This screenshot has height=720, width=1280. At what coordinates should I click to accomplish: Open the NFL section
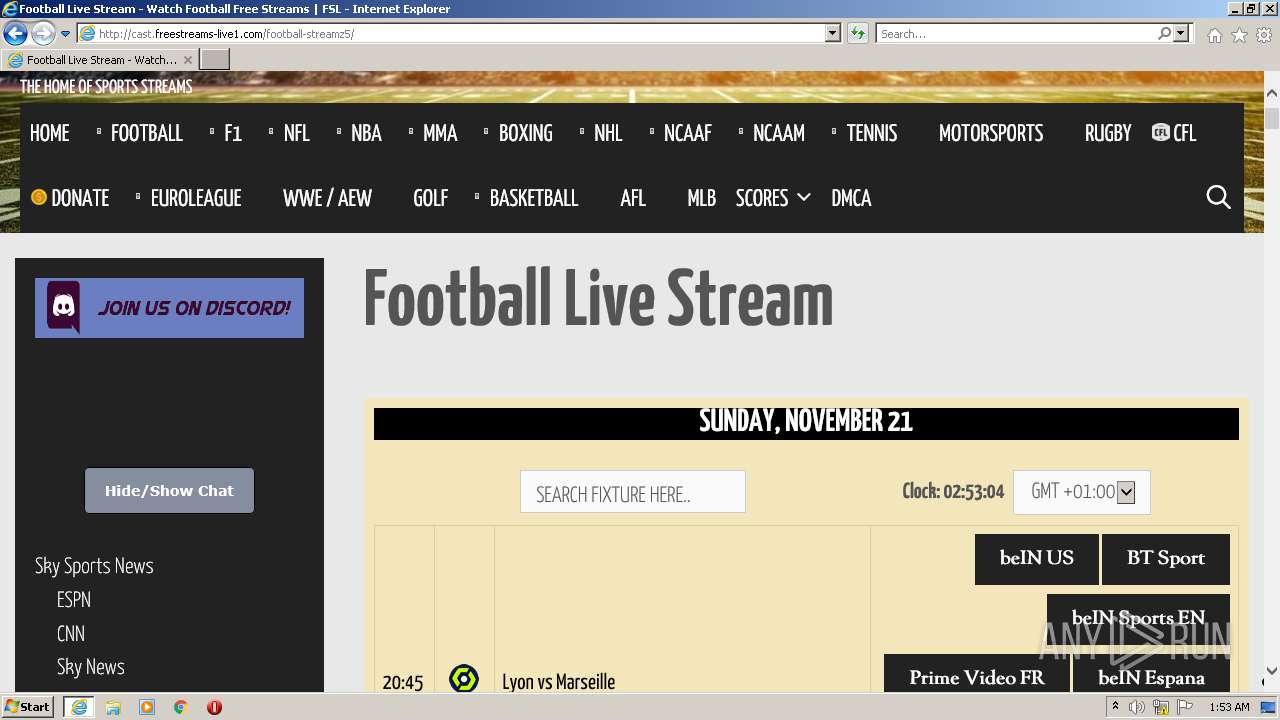(x=297, y=133)
